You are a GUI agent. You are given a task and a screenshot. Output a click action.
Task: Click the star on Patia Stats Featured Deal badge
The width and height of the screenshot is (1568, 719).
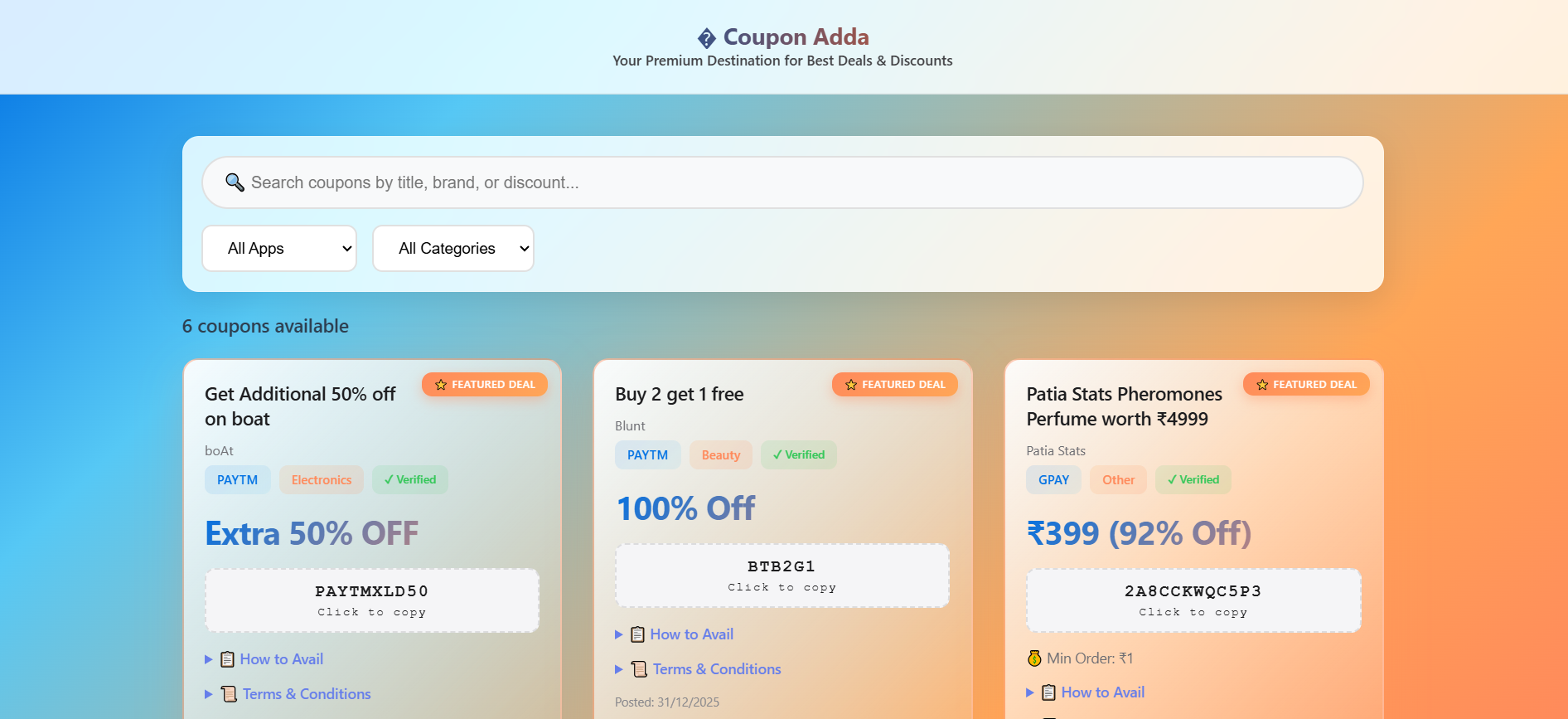click(x=1261, y=384)
